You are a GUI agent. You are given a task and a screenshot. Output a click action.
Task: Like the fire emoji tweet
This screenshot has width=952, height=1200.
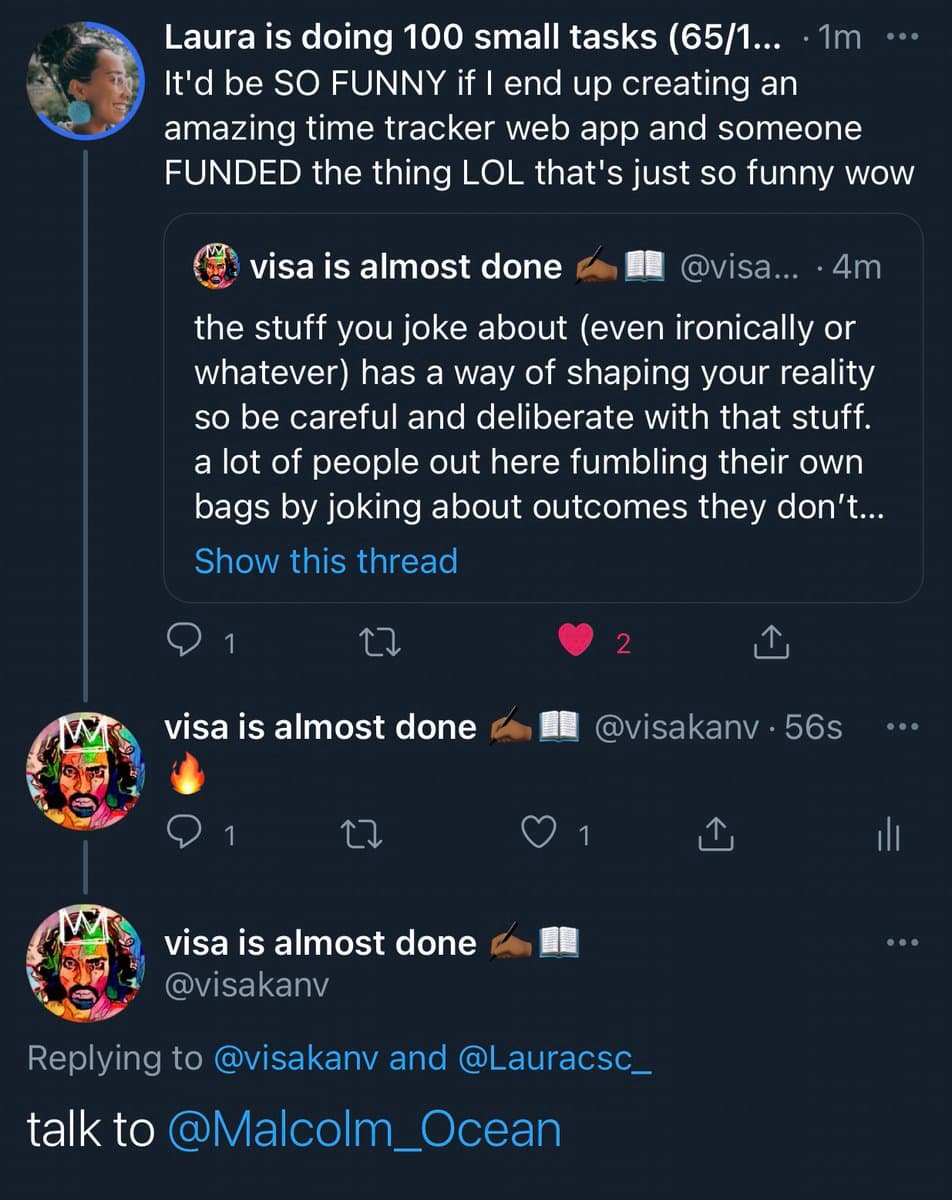pos(540,834)
